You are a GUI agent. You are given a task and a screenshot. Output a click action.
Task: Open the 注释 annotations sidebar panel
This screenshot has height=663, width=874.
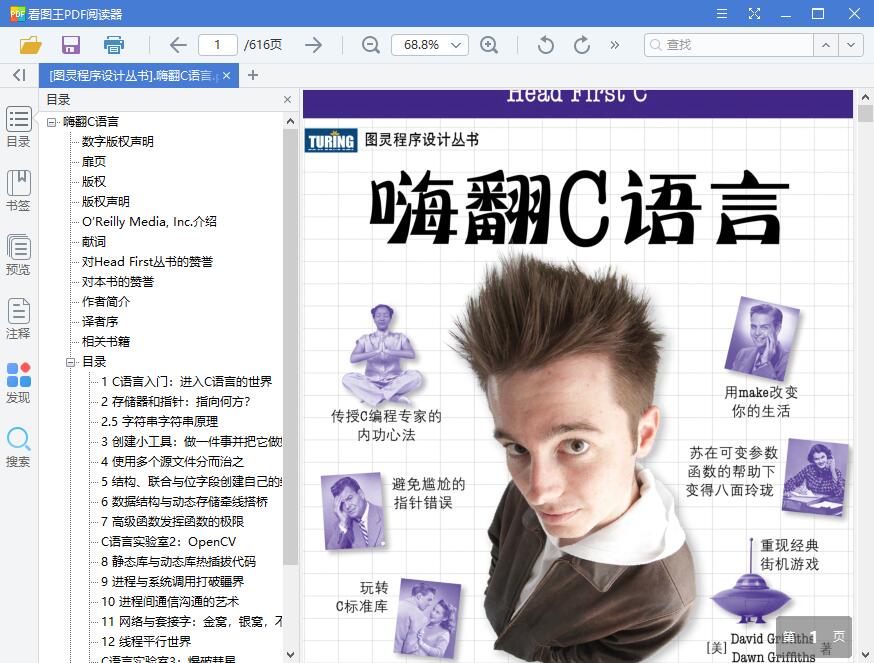18,319
